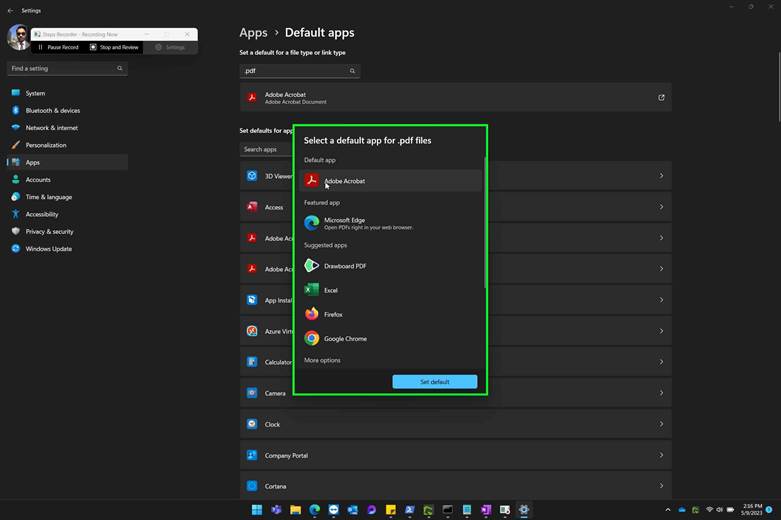
Task: Click the Settings gear in the taskbar
Action: point(523,510)
